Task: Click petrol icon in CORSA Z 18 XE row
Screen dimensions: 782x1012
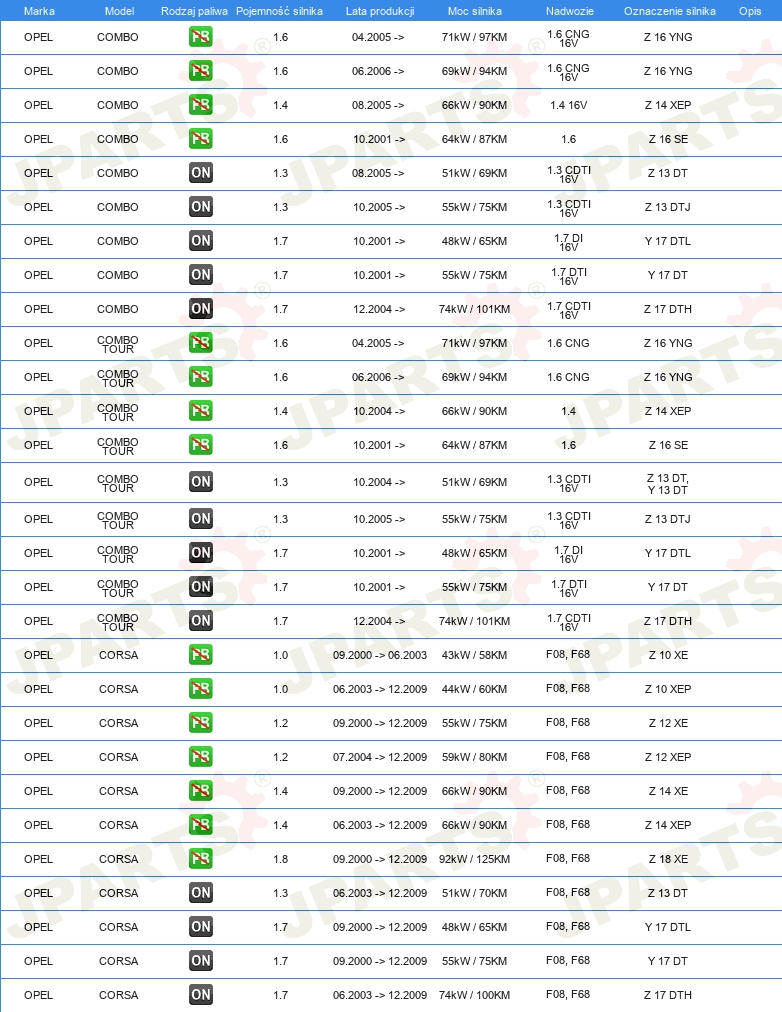Action: (201, 858)
